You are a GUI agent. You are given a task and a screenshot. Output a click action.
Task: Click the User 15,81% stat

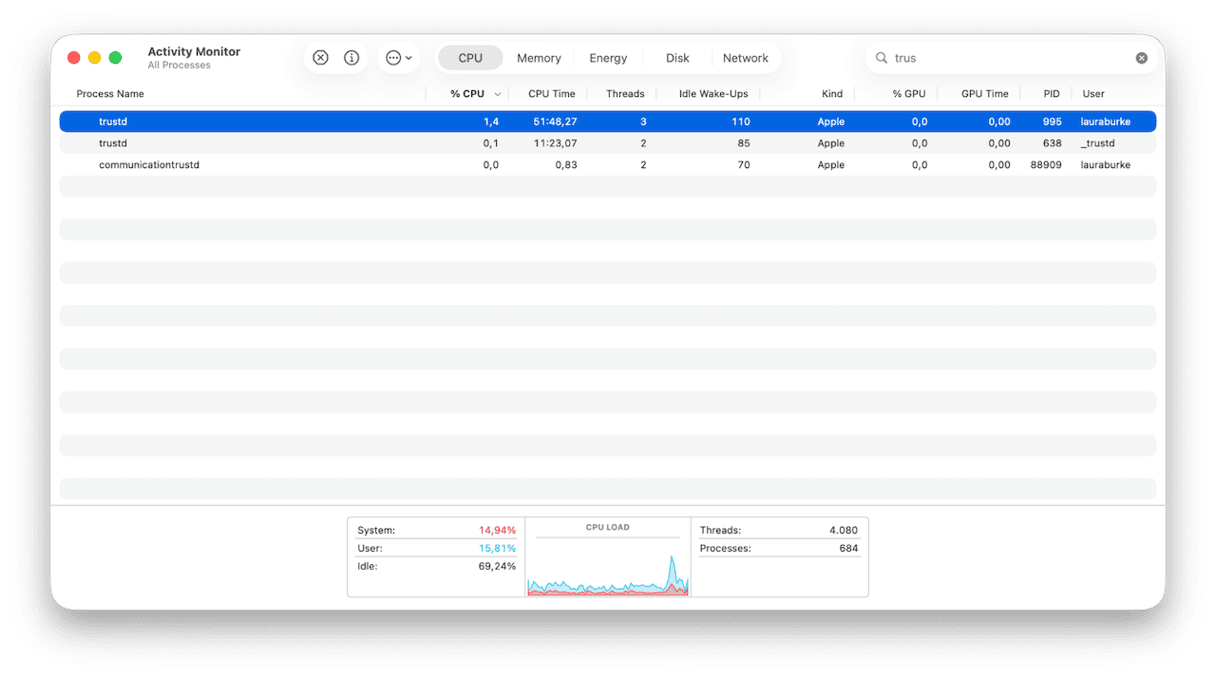436,548
